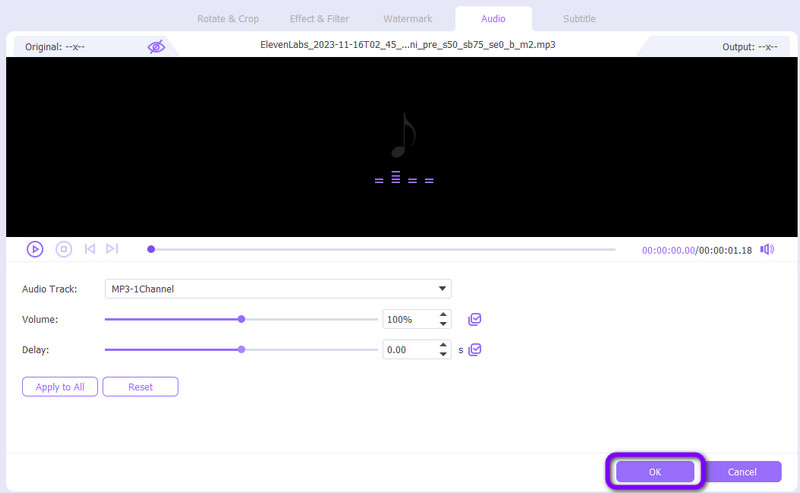Click the Output resolution label
The width and height of the screenshot is (800, 493).
(x=749, y=47)
